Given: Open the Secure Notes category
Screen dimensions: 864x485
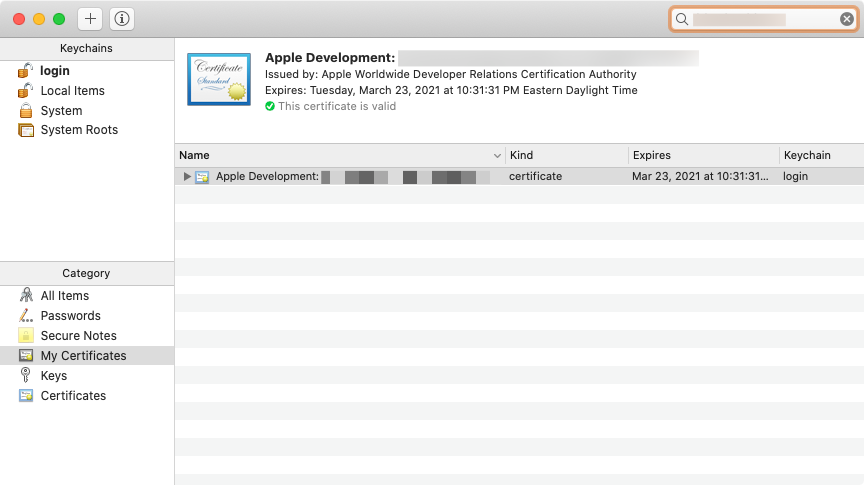Looking at the screenshot, I should coord(78,336).
